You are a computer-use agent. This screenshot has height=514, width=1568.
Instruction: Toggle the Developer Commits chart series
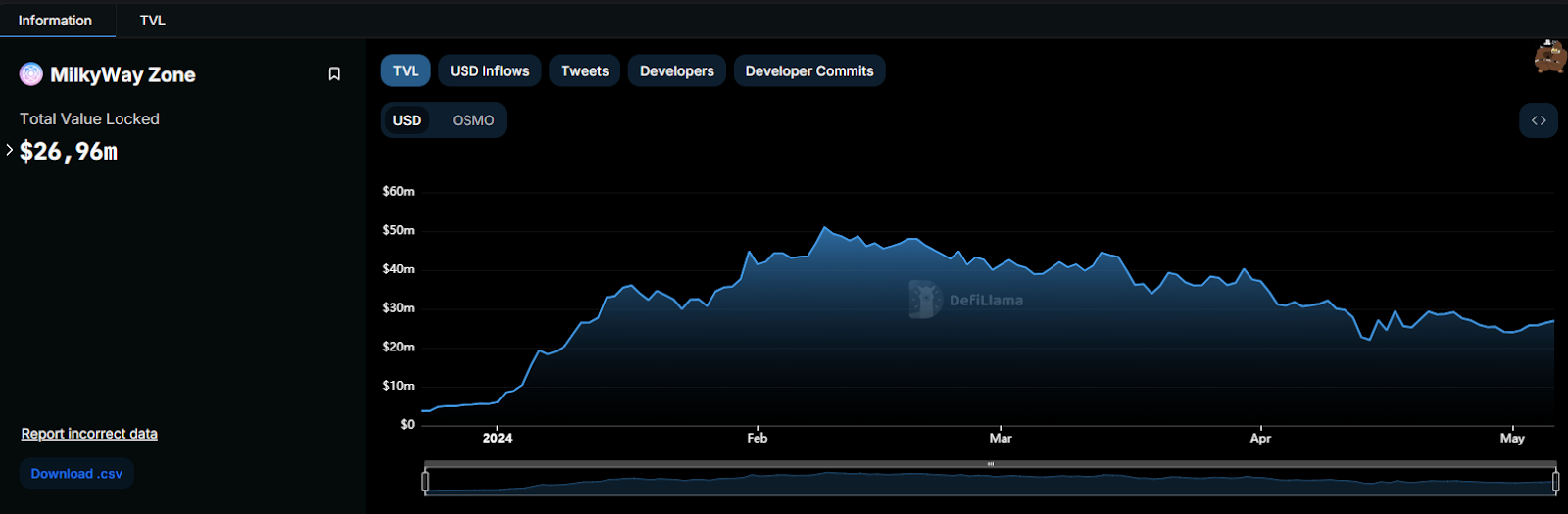(808, 70)
